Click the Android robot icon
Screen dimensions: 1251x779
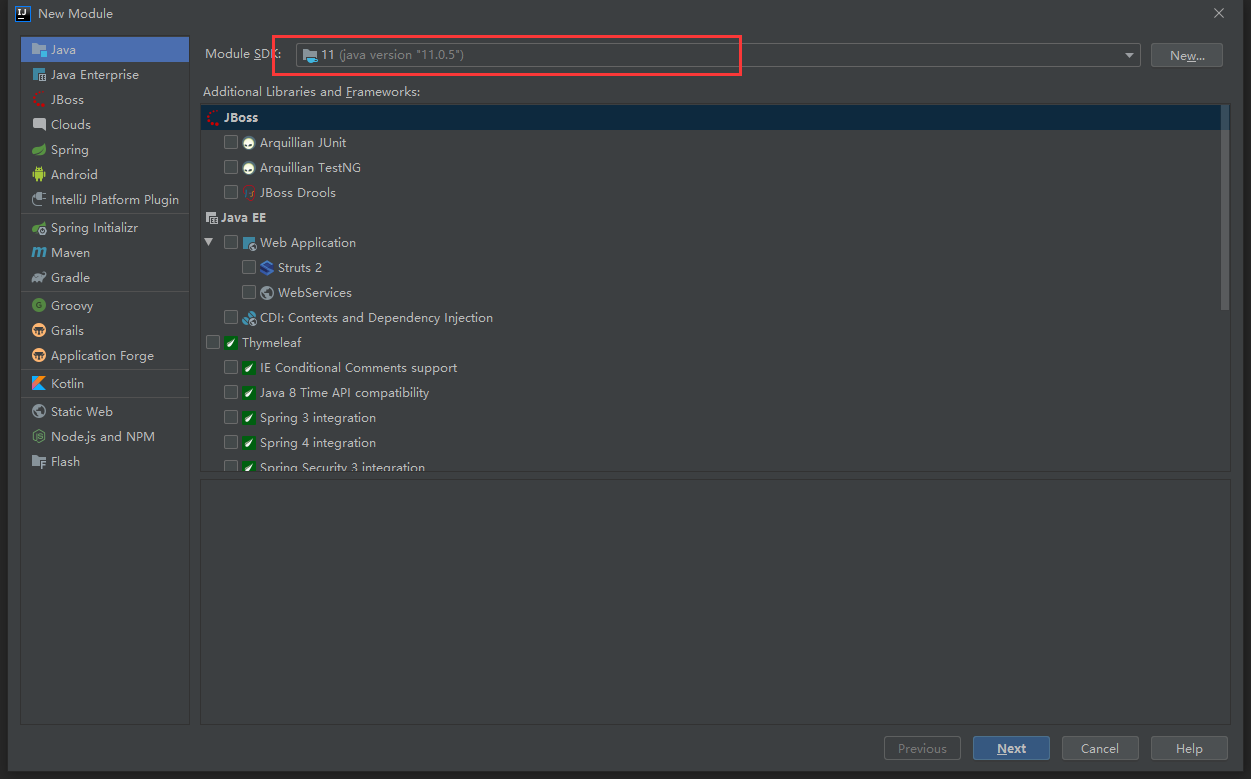[x=39, y=174]
